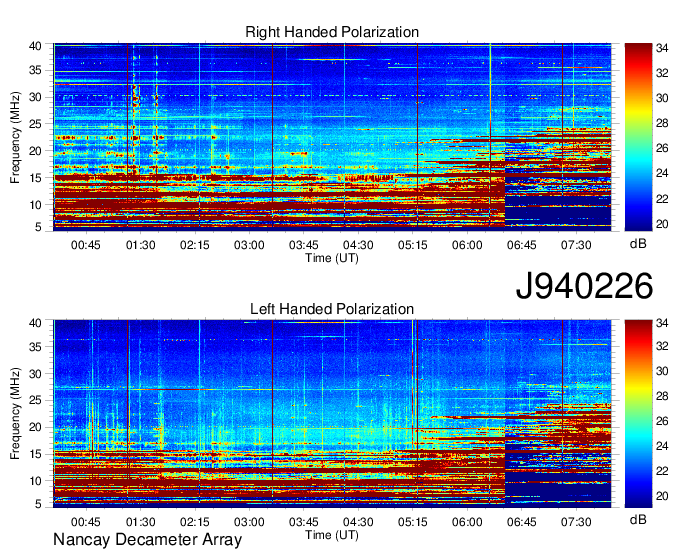
Task: Click the 01:30 tick under the top plot
Action: (141, 245)
